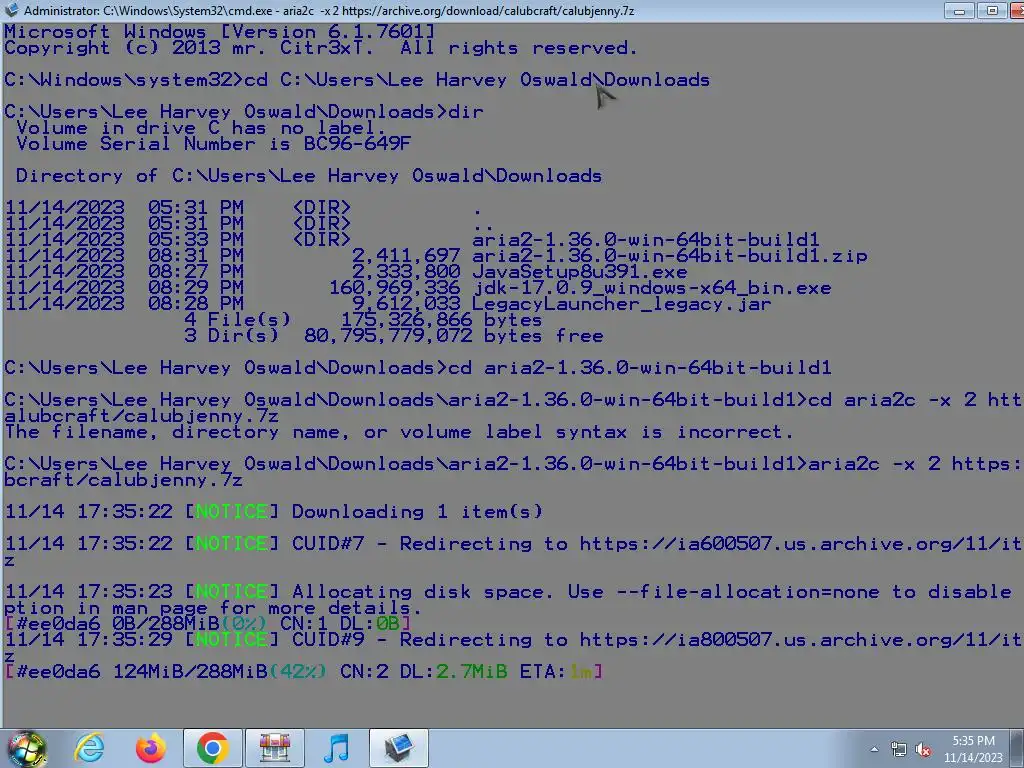Click the JavaSetup8u391.exe file name
1024x768 pixels.
tap(579, 272)
